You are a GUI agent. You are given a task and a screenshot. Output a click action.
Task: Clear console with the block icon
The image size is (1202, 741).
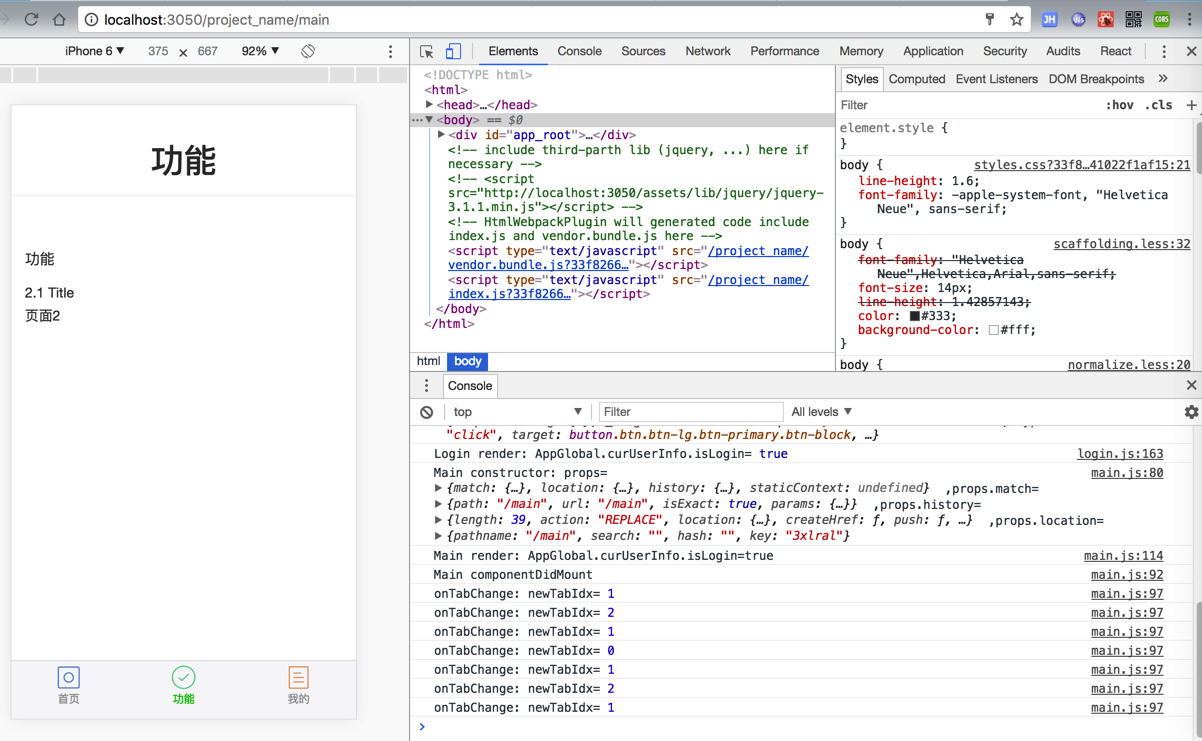(427, 412)
